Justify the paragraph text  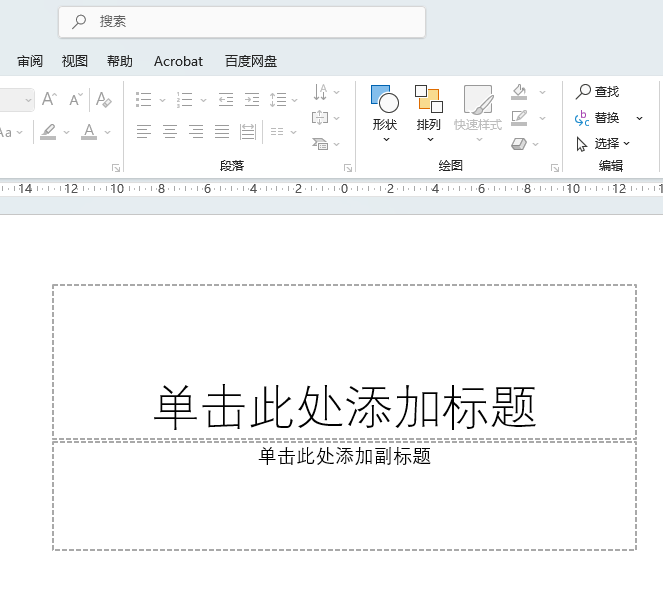tap(222, 132)
